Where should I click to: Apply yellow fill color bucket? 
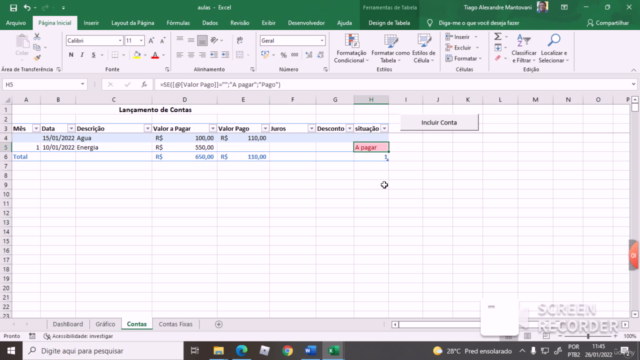click(x=137, y=55)
